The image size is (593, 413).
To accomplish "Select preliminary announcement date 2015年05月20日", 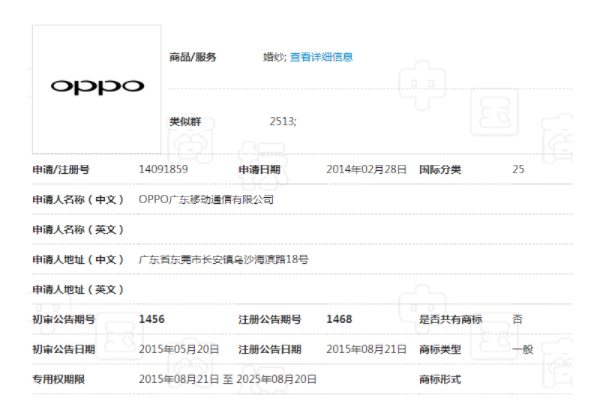I will click(179, 349).
